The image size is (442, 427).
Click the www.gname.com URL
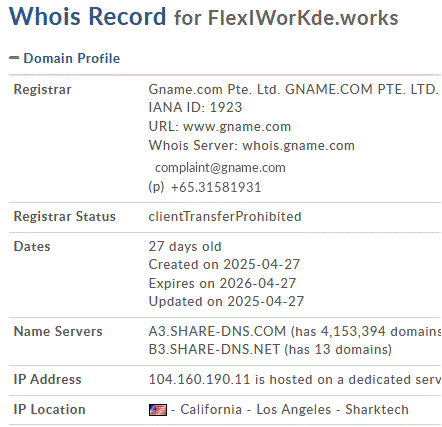pos(237,127)
